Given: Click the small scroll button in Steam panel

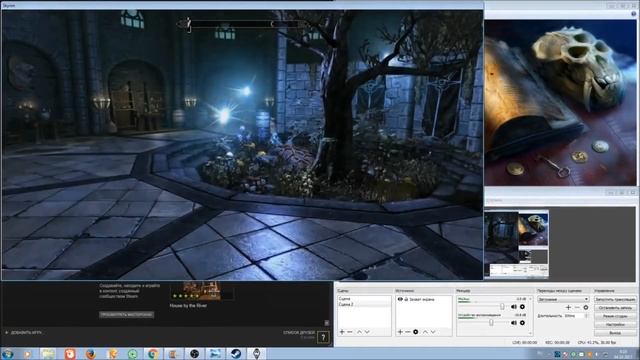Looking at the screenshot, I should (x=327, y=323).
